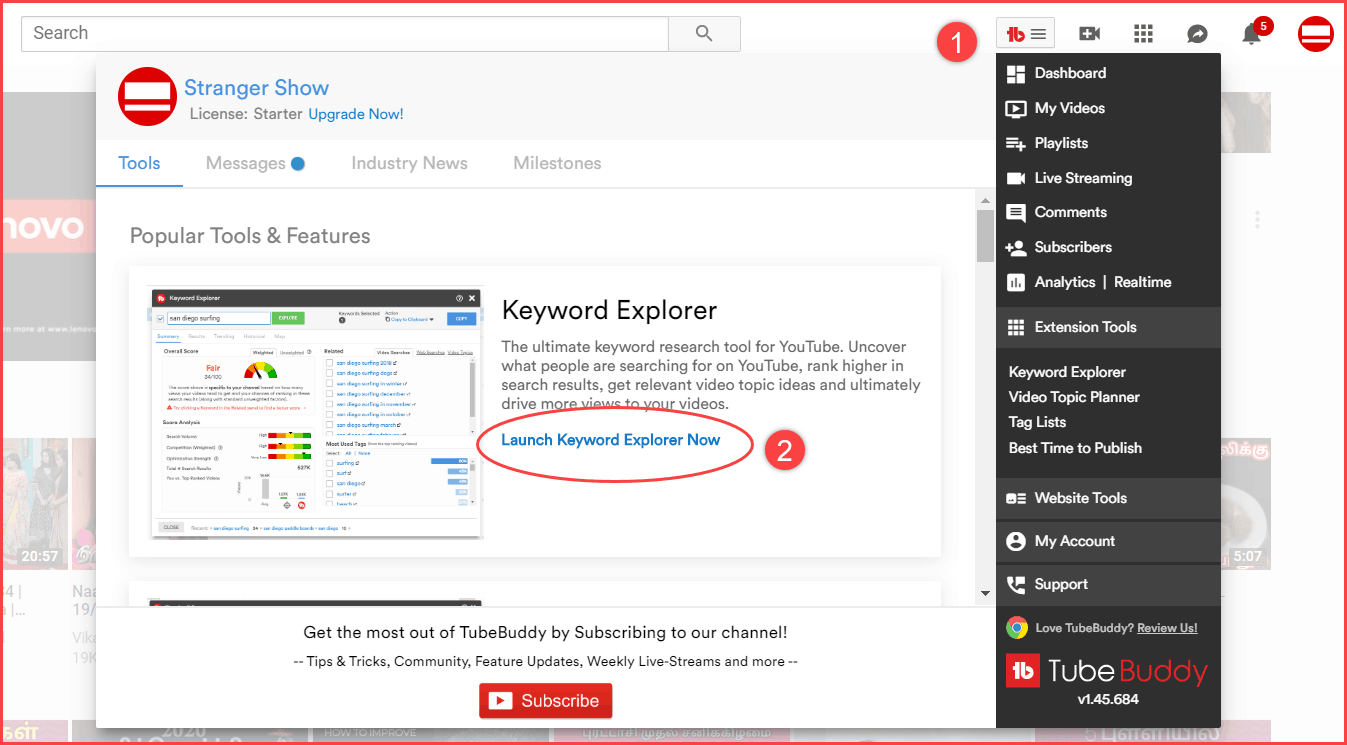Screen dimensions: 1347x745
Task: Open Tag Lists tool
Action: pos(1037,422)
